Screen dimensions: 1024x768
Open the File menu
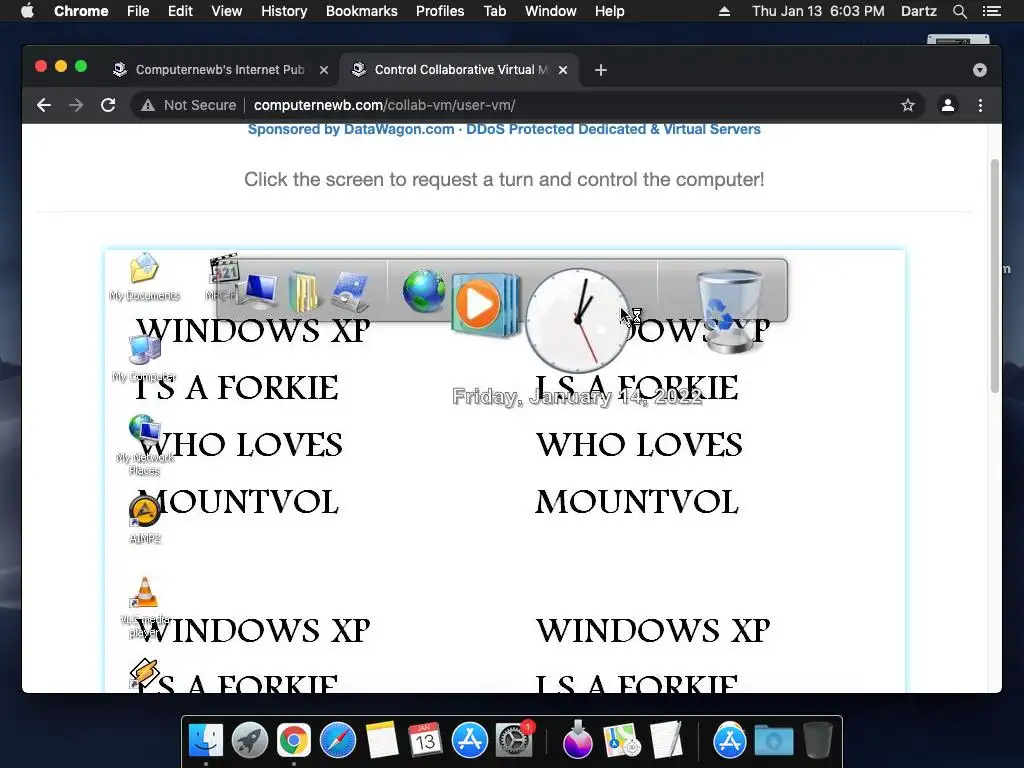[x=138, y=11]
